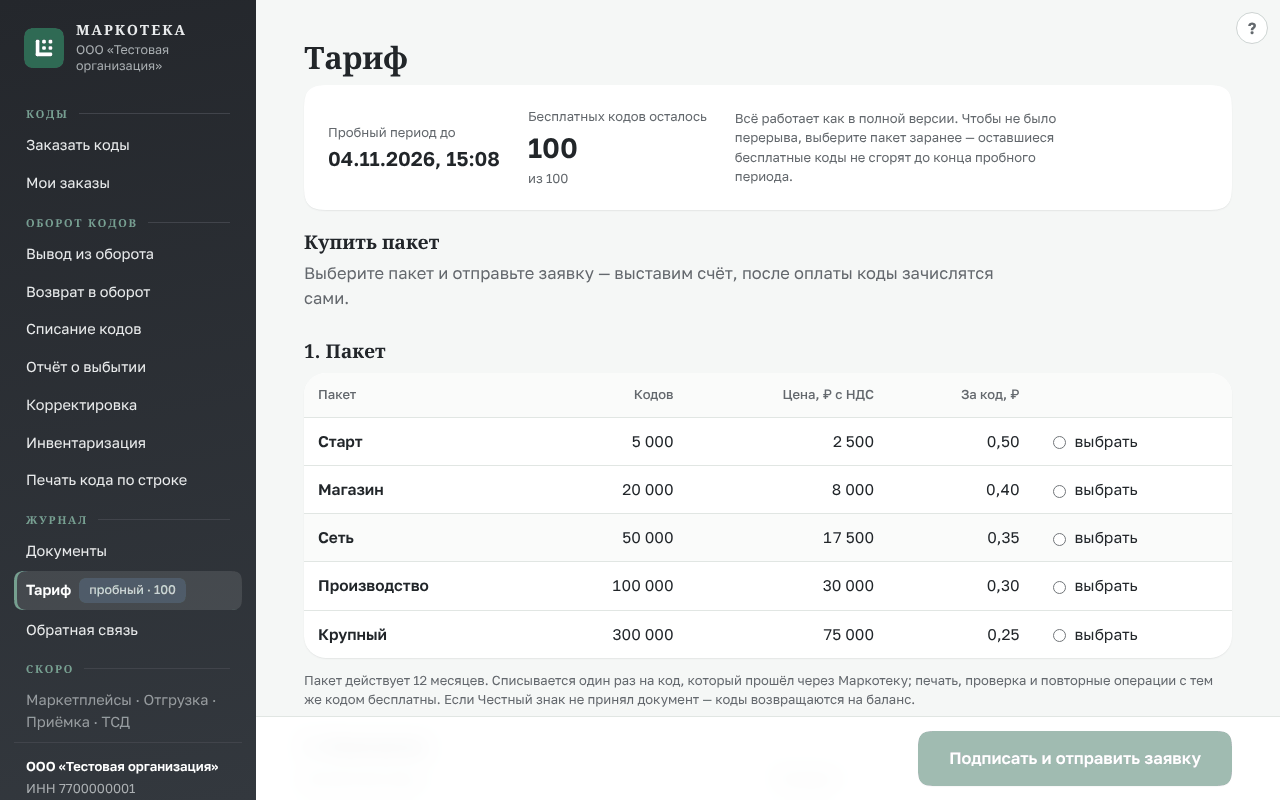Viewport: 1280px width, 800px height.
Task: Click Подписать и отправить заявку button
Action: (1075, 758)
